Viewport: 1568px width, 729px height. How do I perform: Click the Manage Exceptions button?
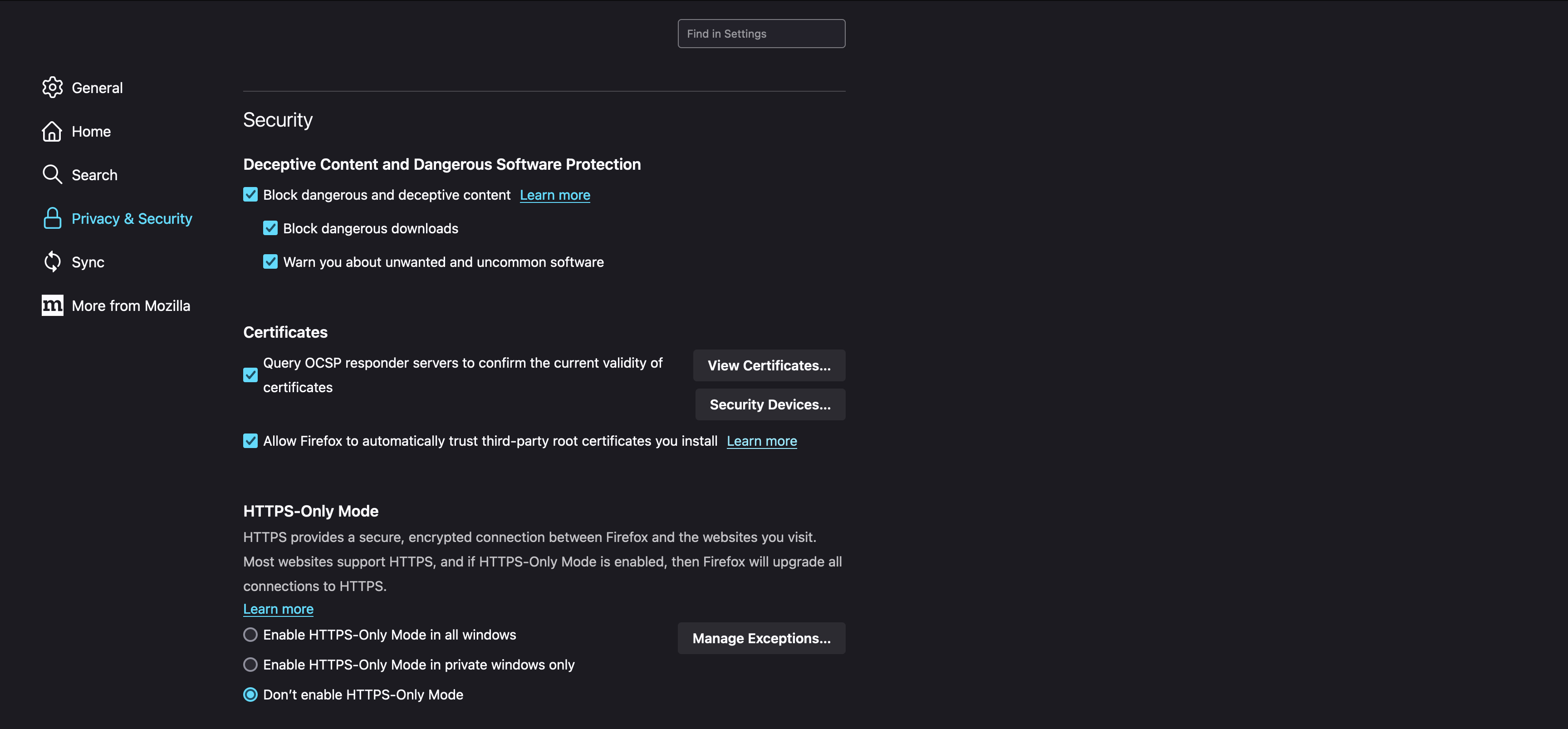(x=761, y=638)
